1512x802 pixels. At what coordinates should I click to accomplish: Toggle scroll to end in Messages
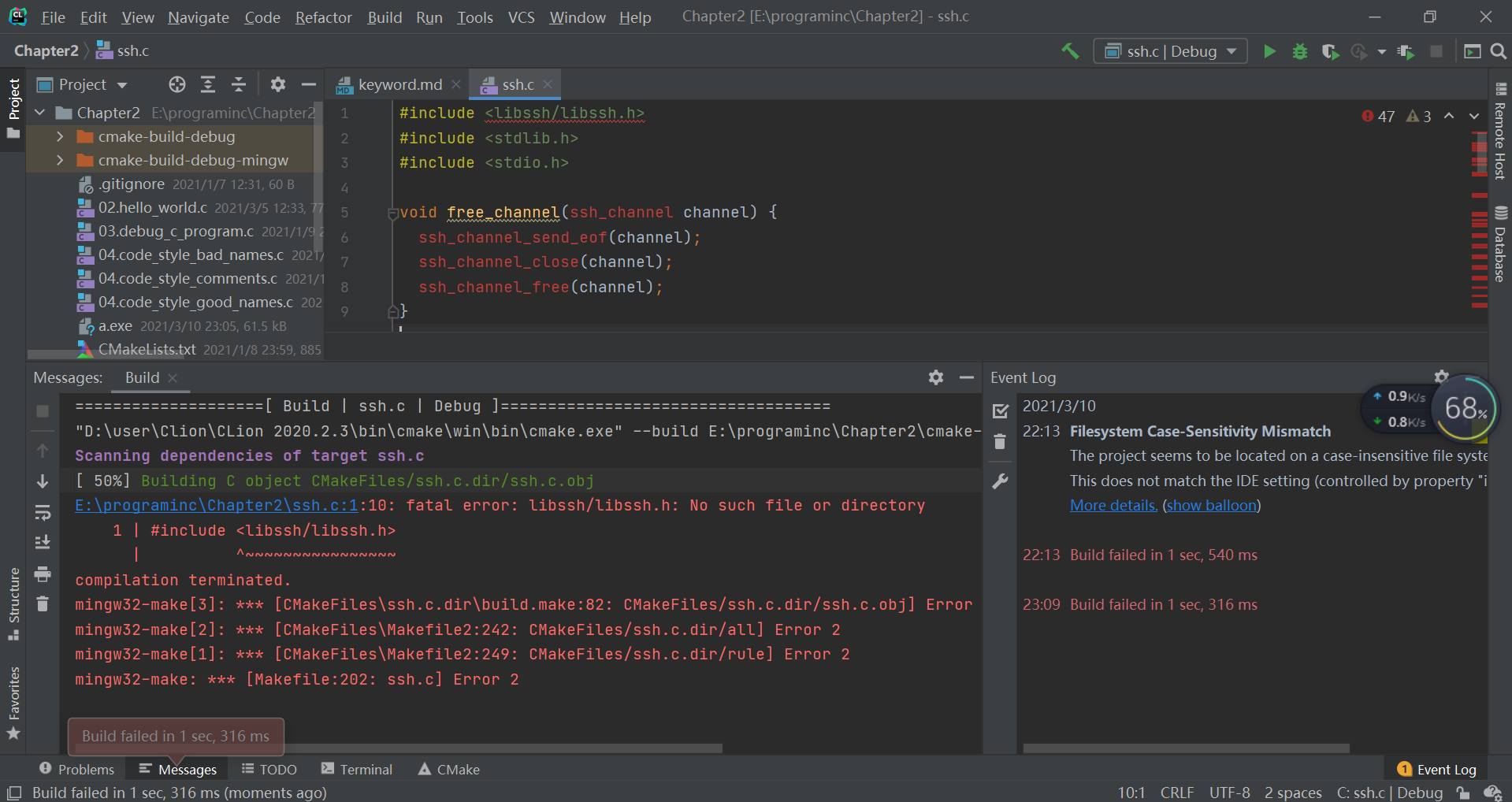43,542
